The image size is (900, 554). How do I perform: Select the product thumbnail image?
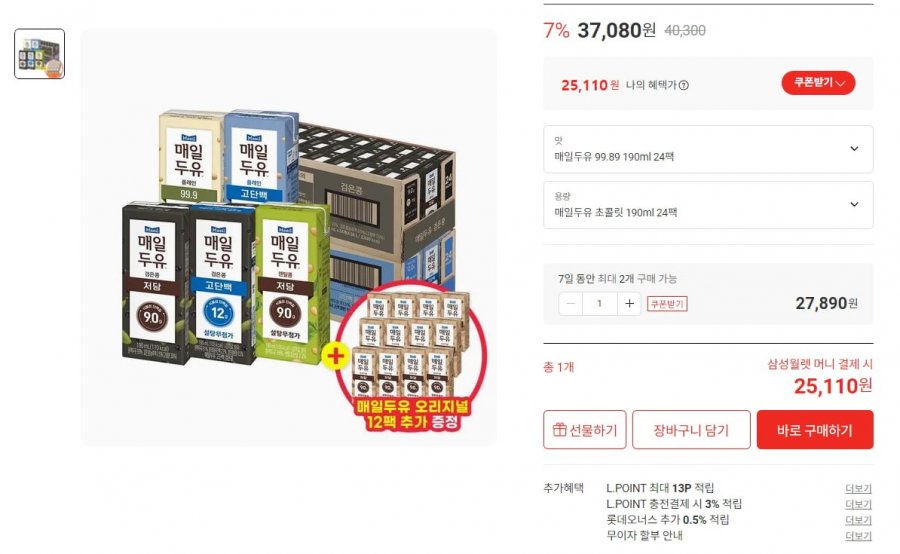coord(40,54)
